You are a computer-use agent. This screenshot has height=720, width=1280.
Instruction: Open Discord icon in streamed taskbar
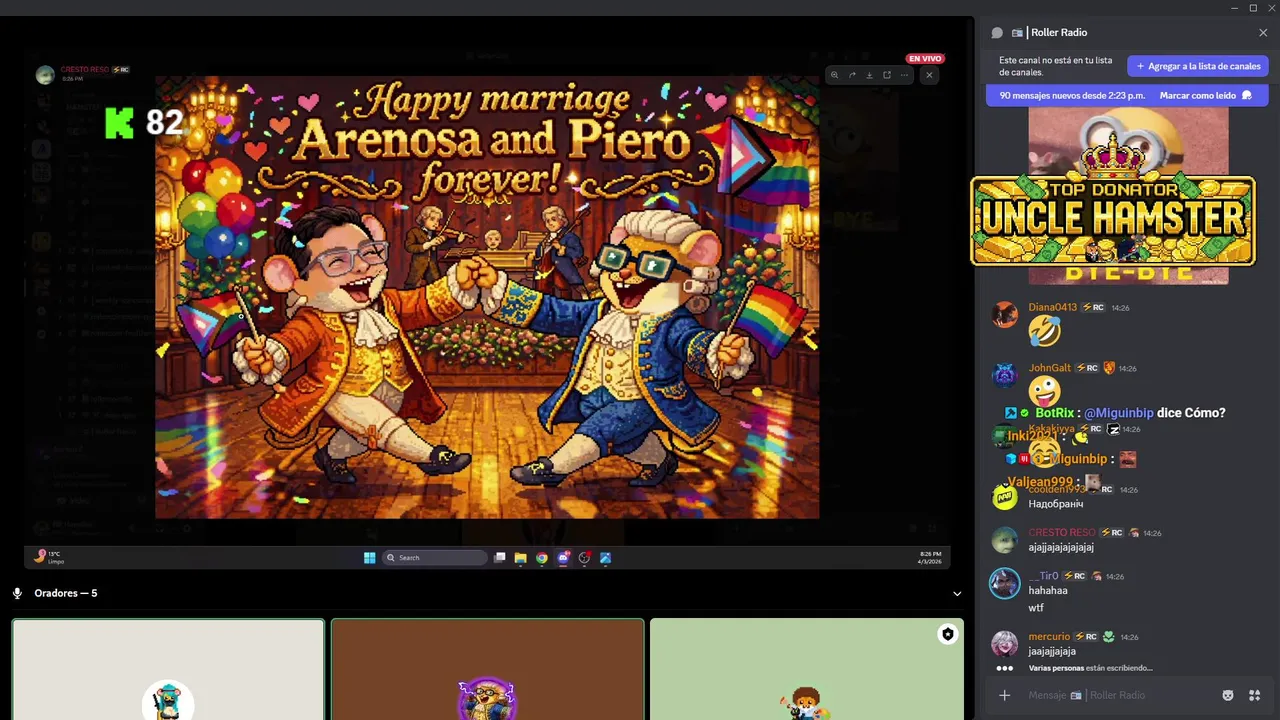[563, 558]
